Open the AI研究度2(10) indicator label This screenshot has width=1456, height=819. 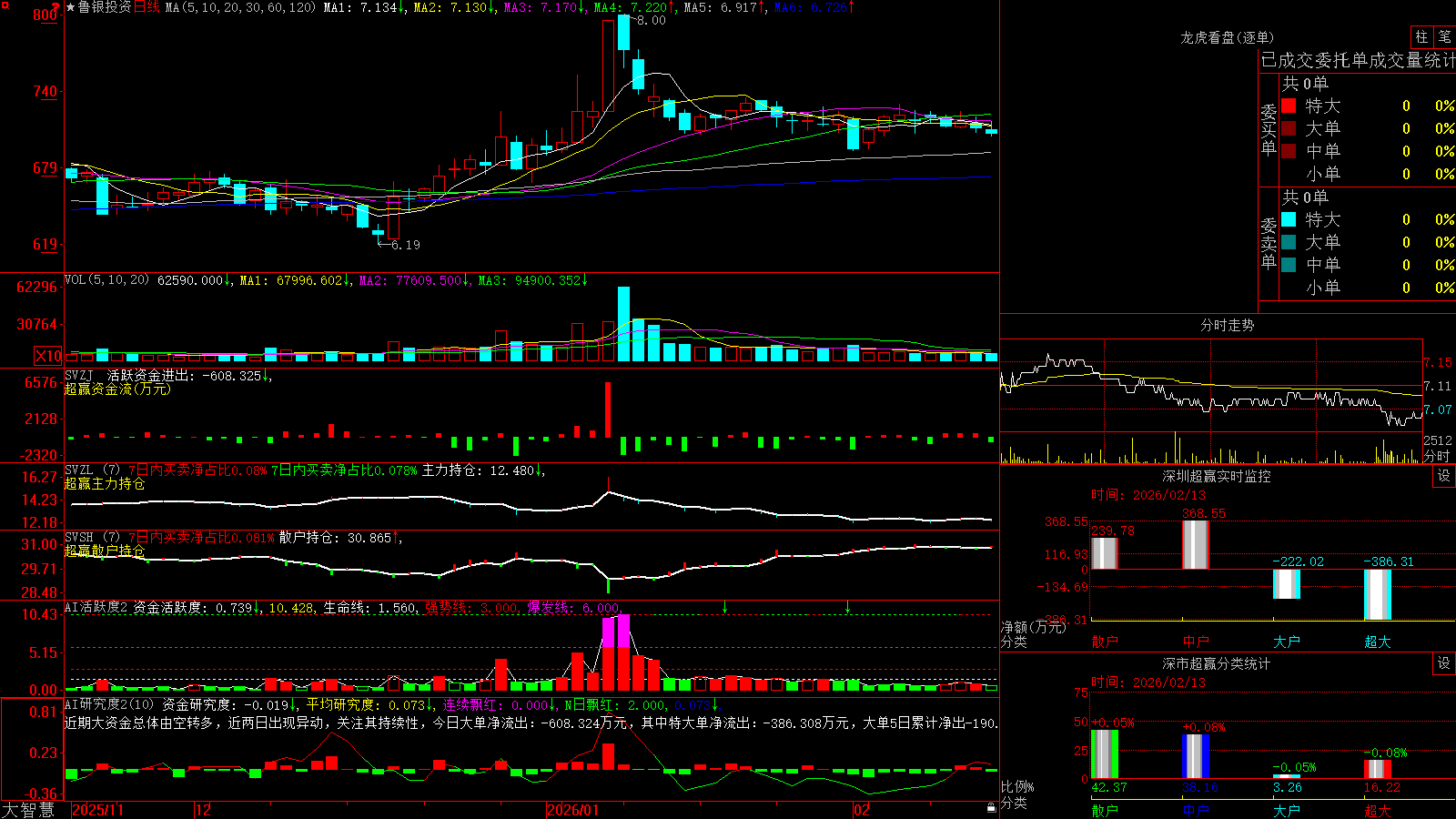click(109, 704)
